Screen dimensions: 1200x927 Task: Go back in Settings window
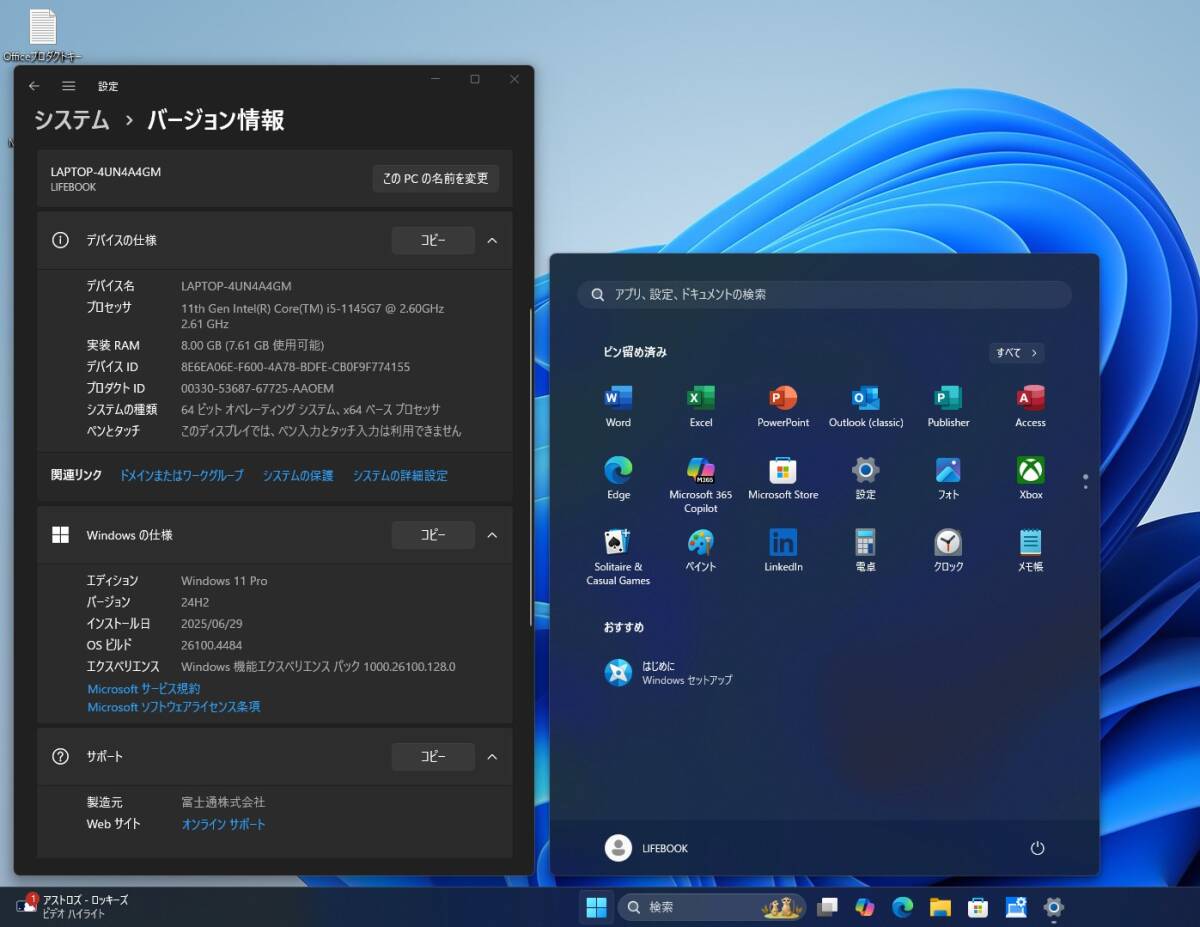click(x=34, y=86)
